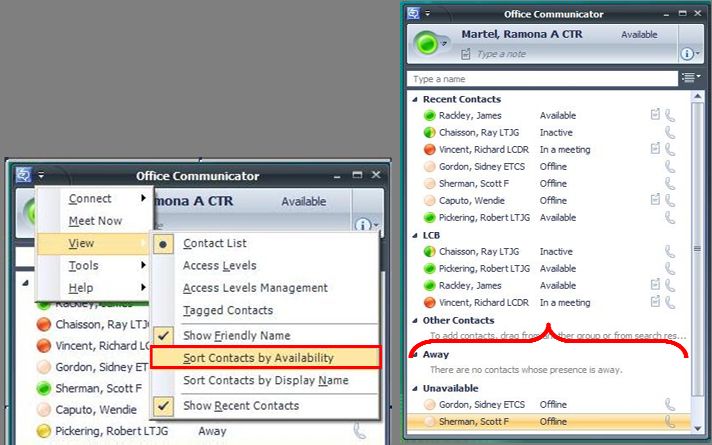Click the Office Communicator logo in the left window
The image size is (712, 445).
(24, 174)
